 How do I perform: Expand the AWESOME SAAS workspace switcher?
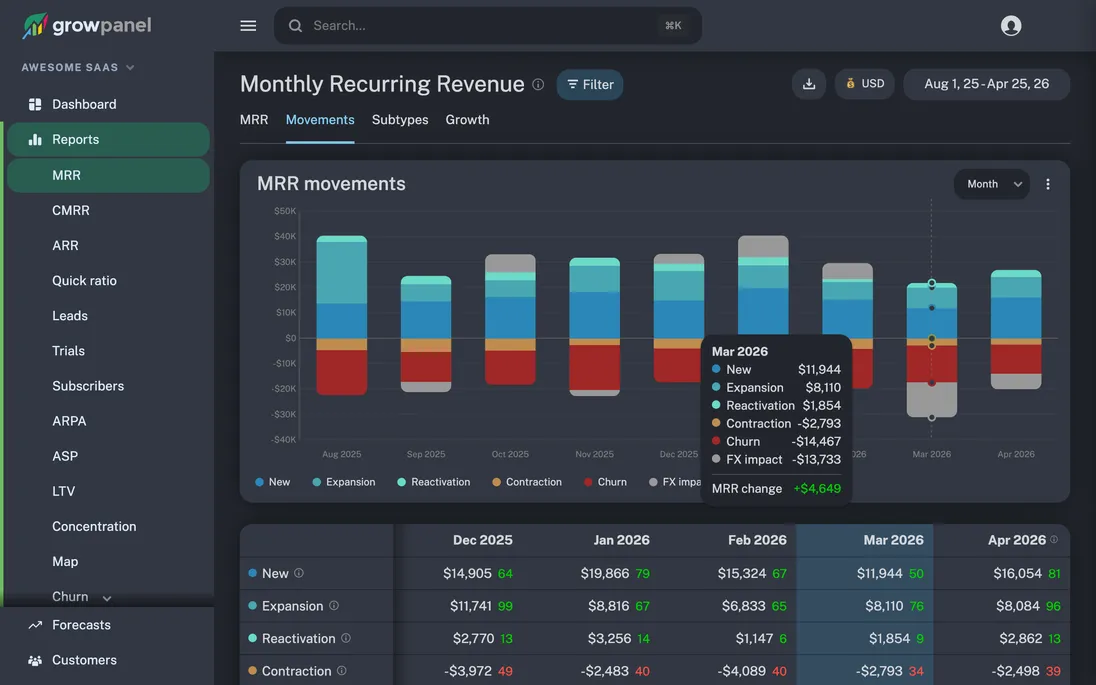[78, 68]
